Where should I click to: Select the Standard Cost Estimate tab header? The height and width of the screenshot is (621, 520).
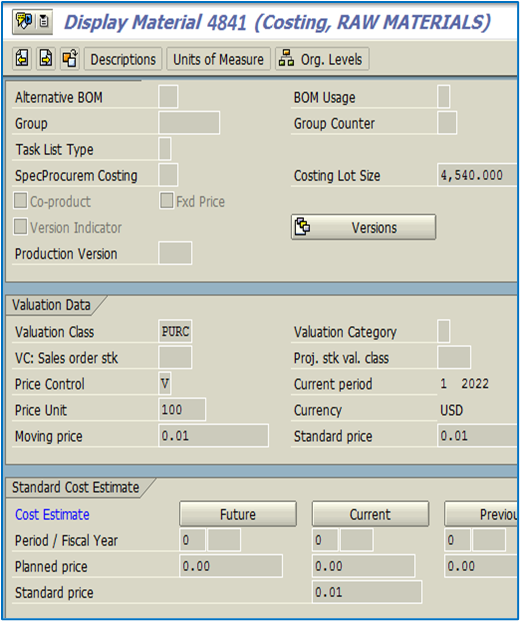coord(76,488)
